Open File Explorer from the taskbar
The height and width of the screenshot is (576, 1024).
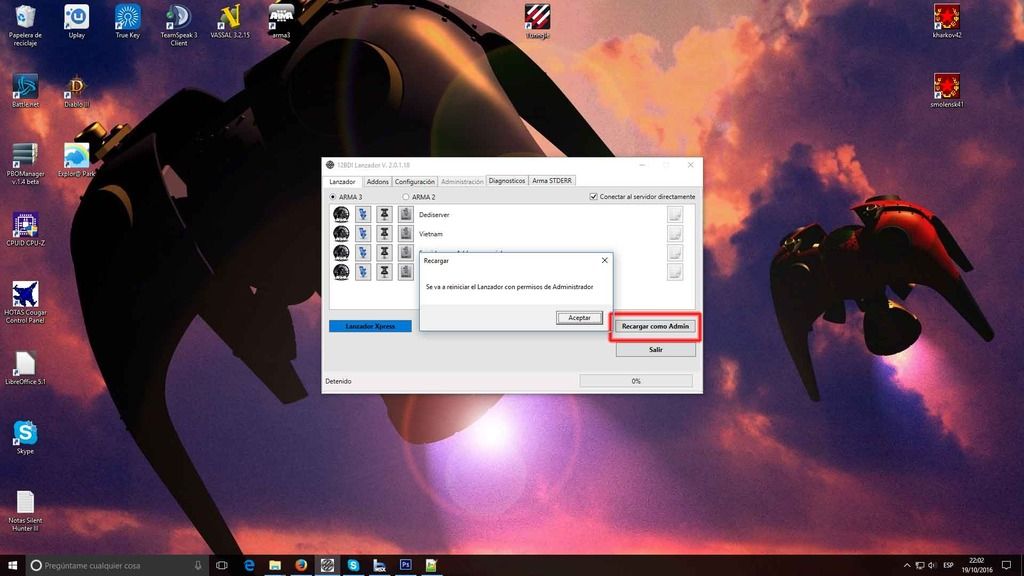coord(275,566)
